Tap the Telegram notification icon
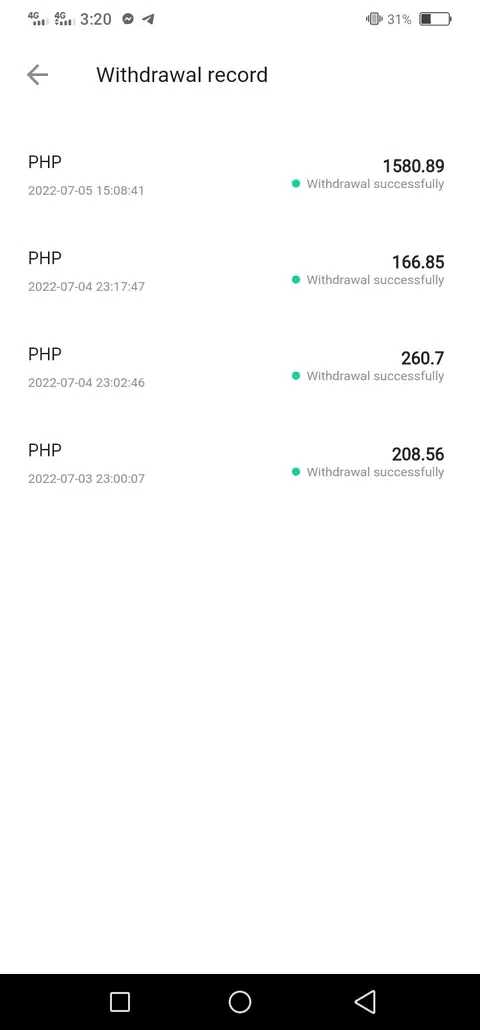Image resolution: width=480 pixels, height=1030 pixels. [x=148, y=19]
